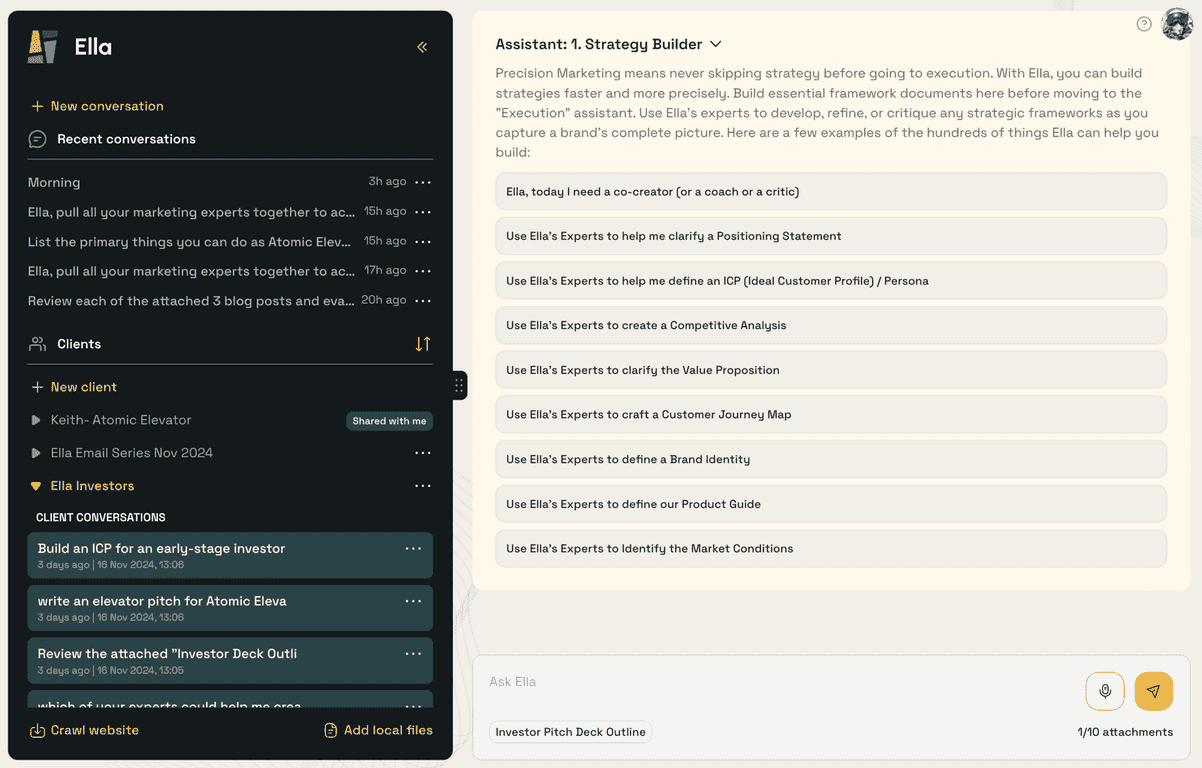Open options for Build an ICP conversation
The width and height of the screenshot is (1202, 768).
coord(413,549)
